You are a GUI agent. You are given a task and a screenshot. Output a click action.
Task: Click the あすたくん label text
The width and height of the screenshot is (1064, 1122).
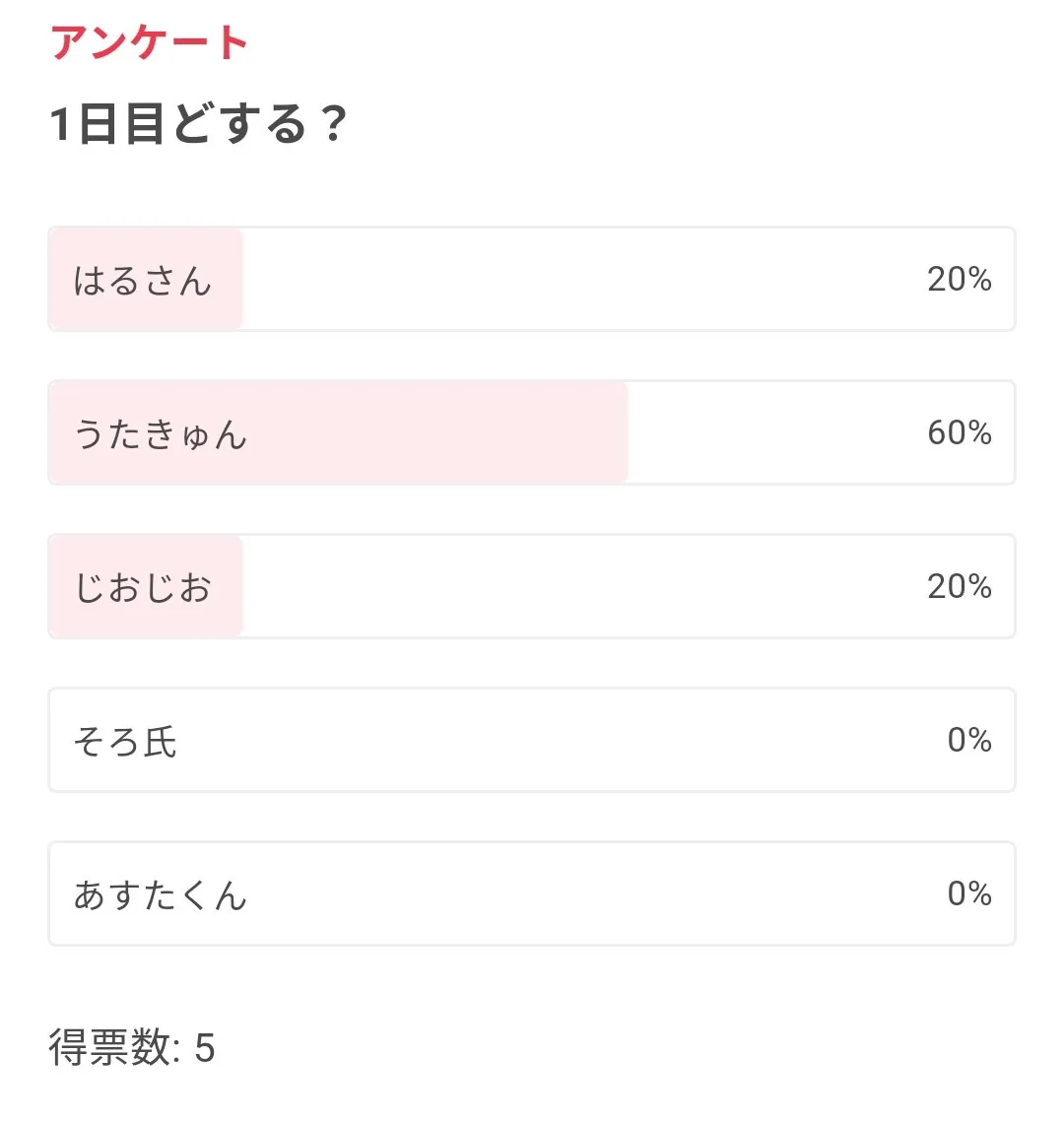coord(160,895)
